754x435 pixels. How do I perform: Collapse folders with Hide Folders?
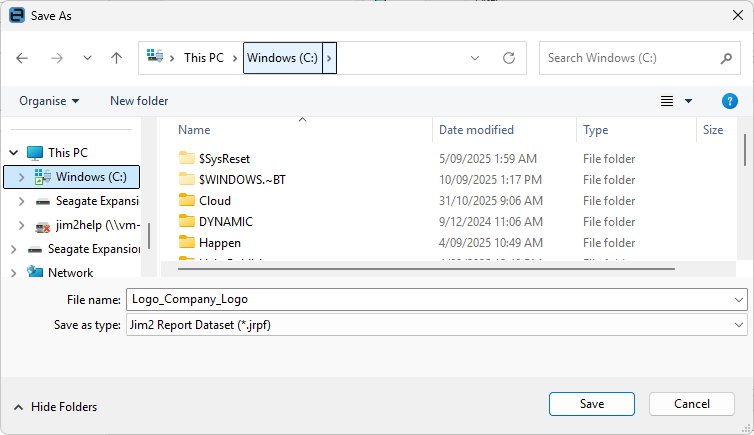click(x=55, y=407)
